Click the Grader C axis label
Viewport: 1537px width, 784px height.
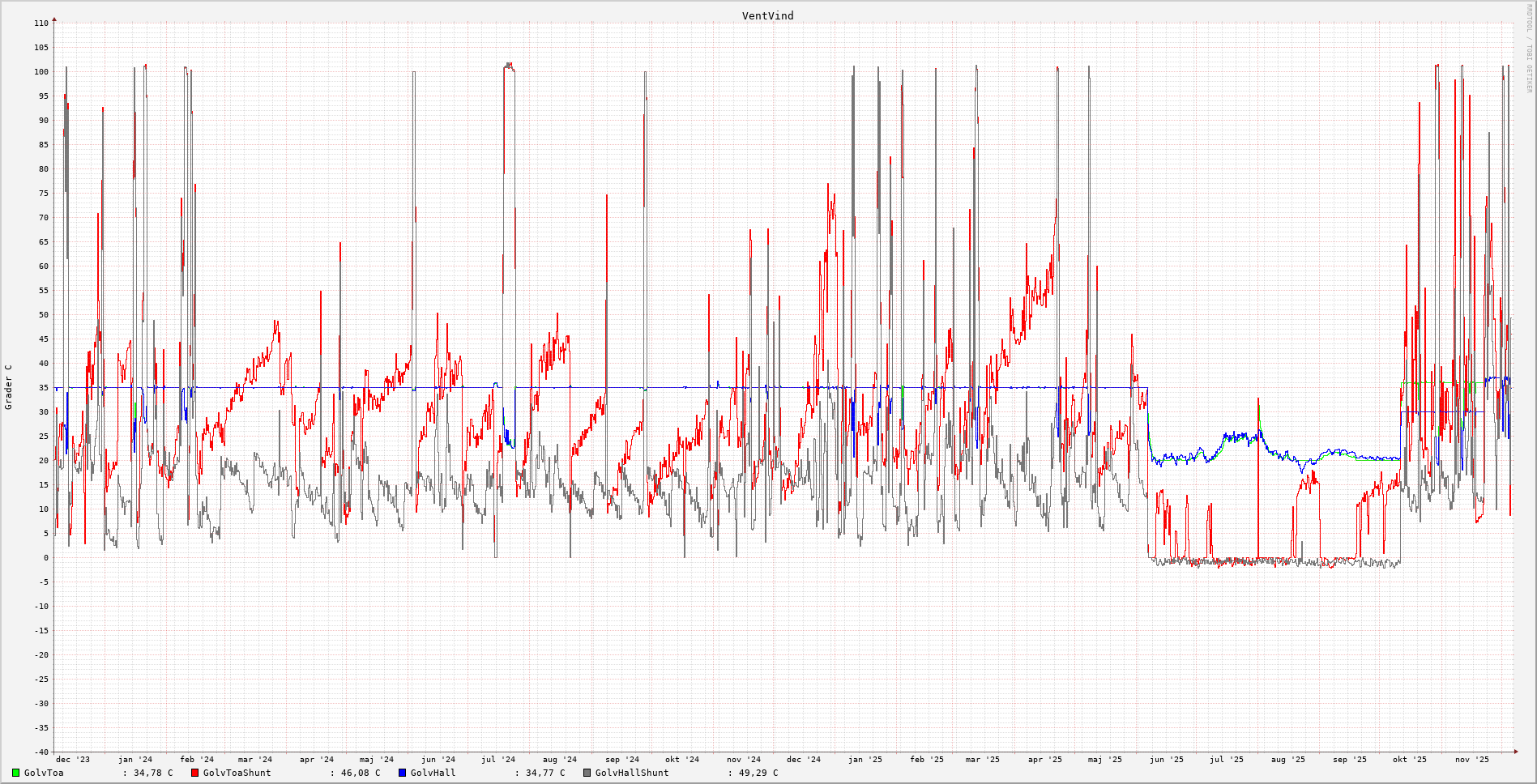[9, 386]
